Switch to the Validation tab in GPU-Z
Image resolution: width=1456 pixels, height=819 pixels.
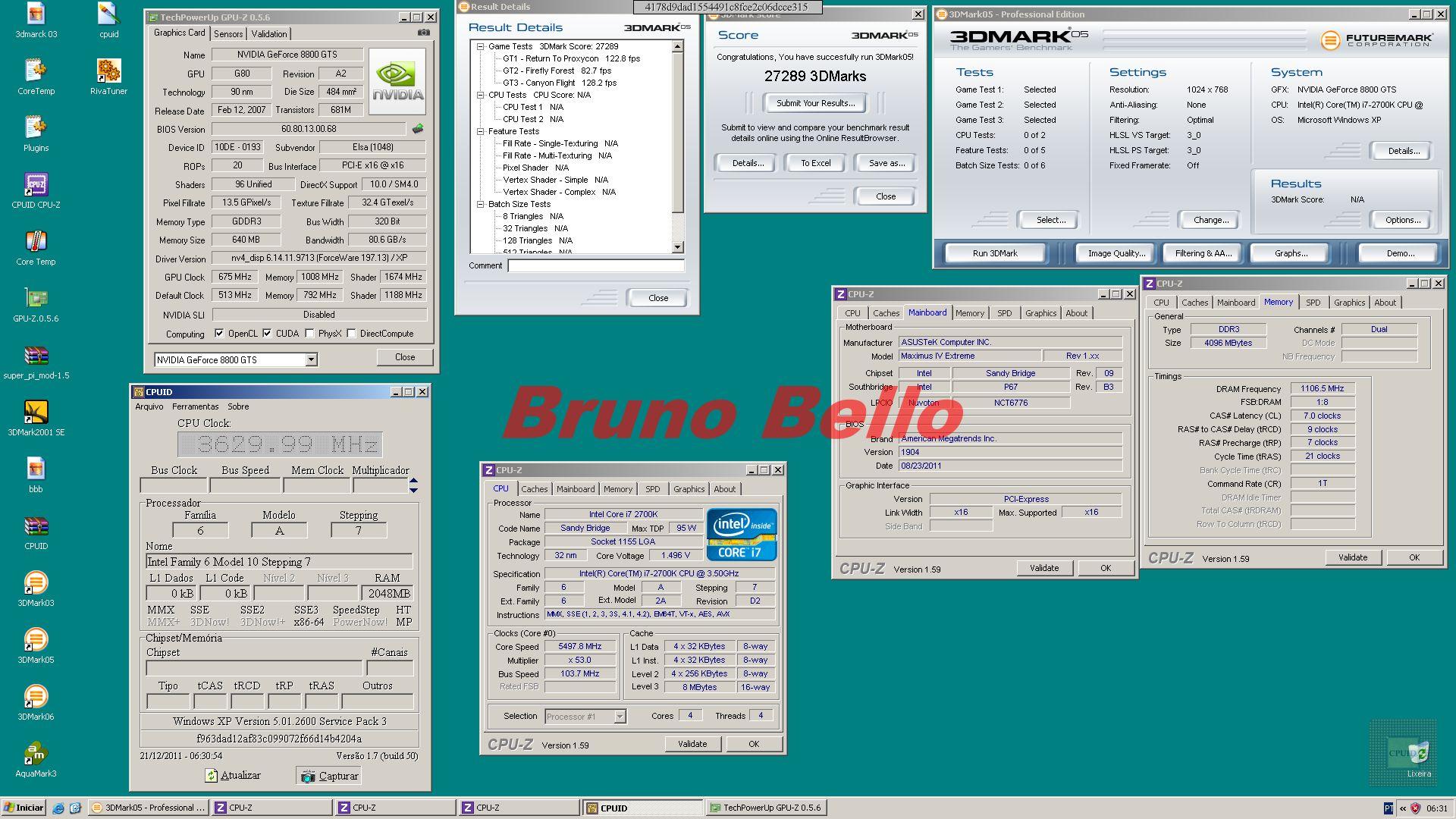[x=269, y=34]
